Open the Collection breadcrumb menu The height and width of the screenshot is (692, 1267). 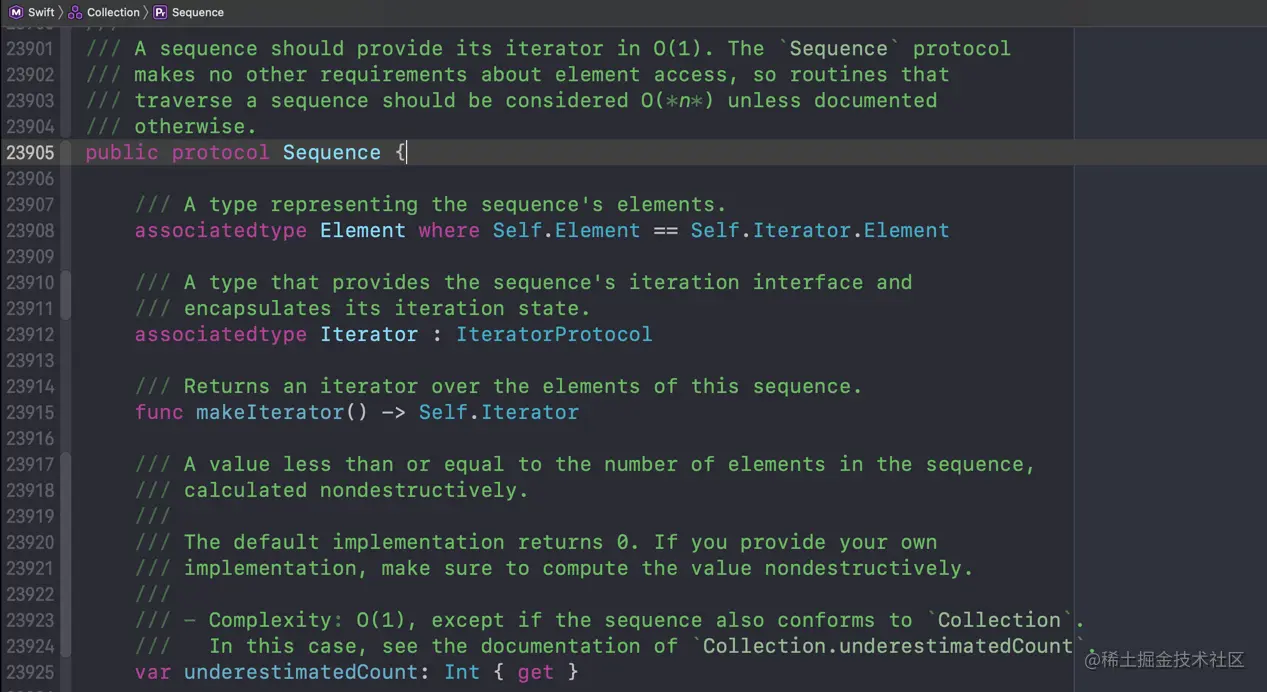tap(113, 12)
